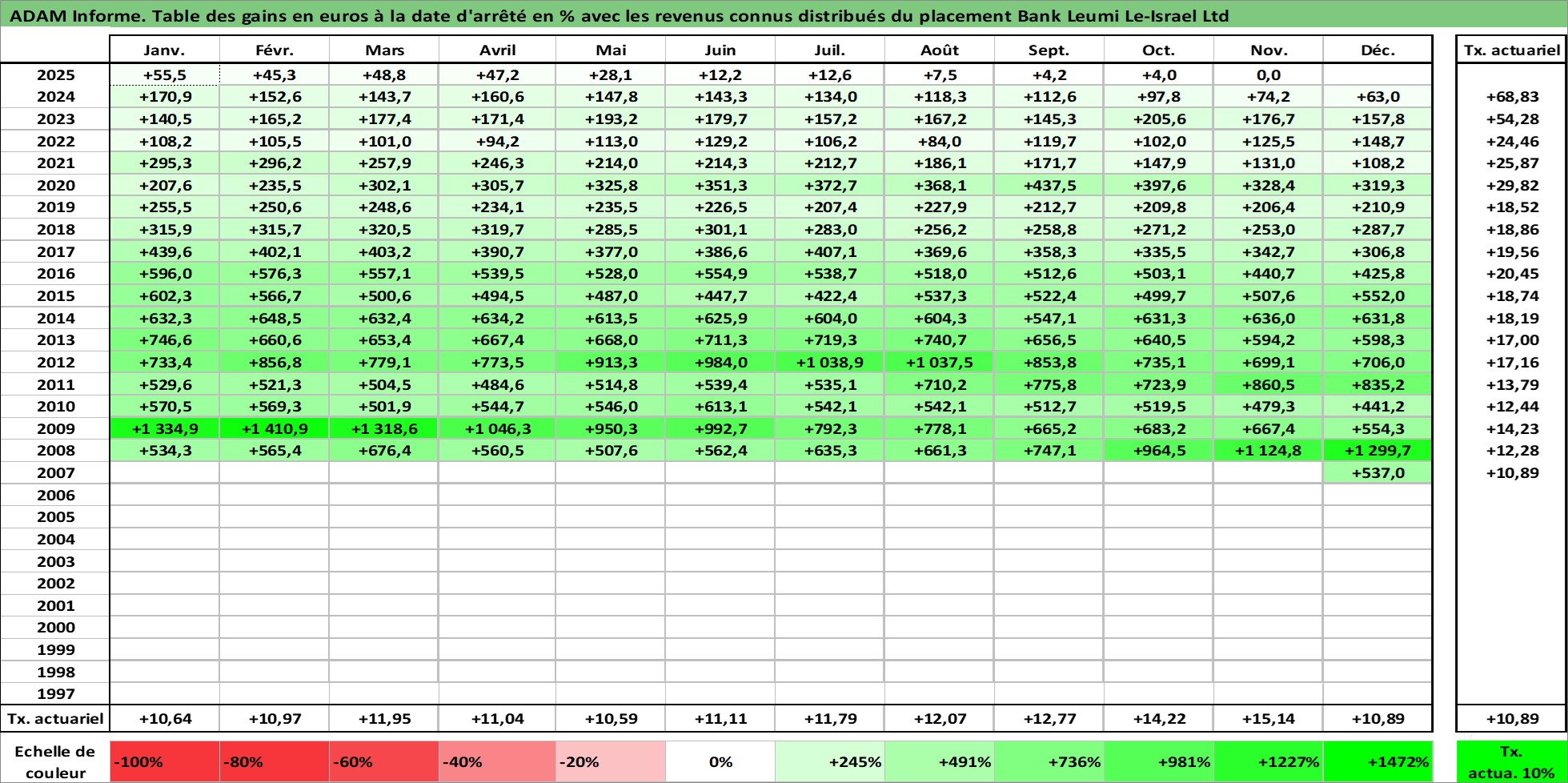Image resolution: width=1568 pixels, height=783 pixels.
Task: Click the +245% pale green swatch
Action: (x=829, y=762)
